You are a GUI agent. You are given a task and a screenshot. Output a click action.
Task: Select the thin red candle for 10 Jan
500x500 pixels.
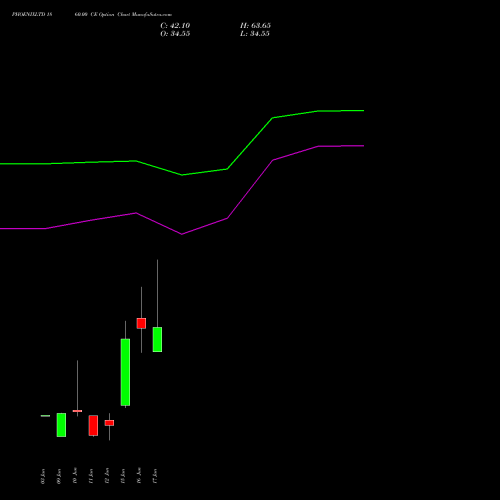coord(77,411)
